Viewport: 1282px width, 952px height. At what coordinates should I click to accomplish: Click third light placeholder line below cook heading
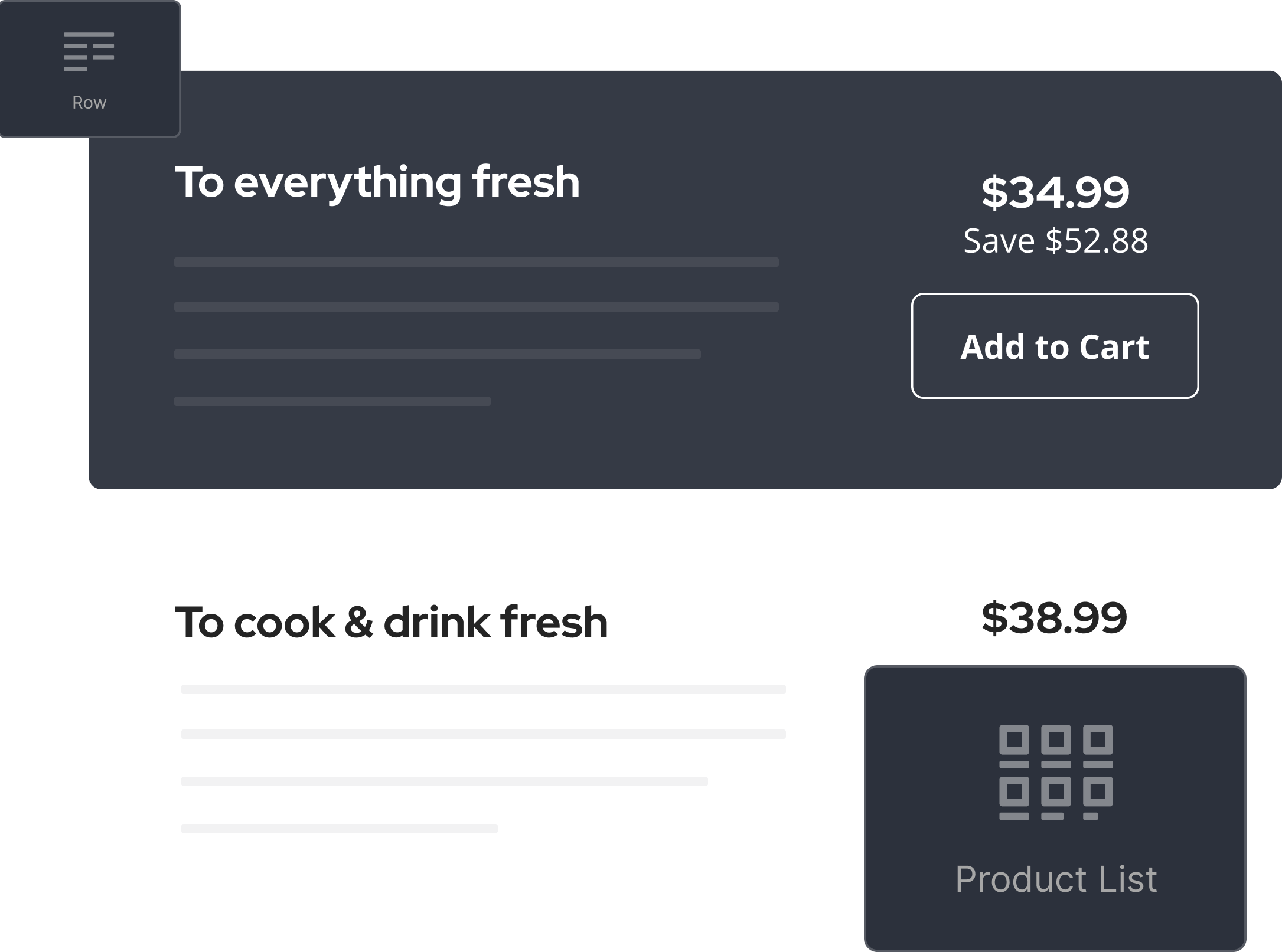click(445, 781)
